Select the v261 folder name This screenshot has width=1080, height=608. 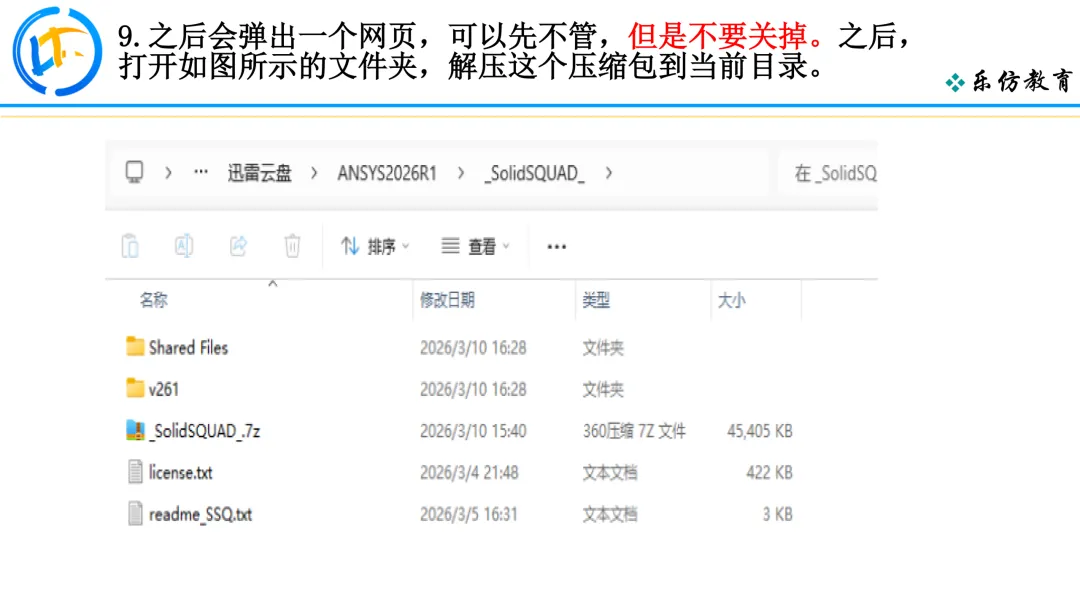(x=163, y=390)
